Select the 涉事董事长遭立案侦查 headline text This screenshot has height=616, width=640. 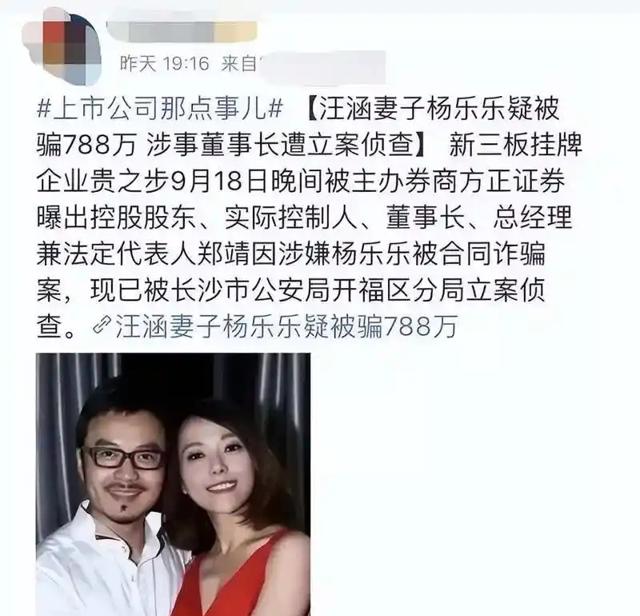pyautogui.click(x=280, y=146)
